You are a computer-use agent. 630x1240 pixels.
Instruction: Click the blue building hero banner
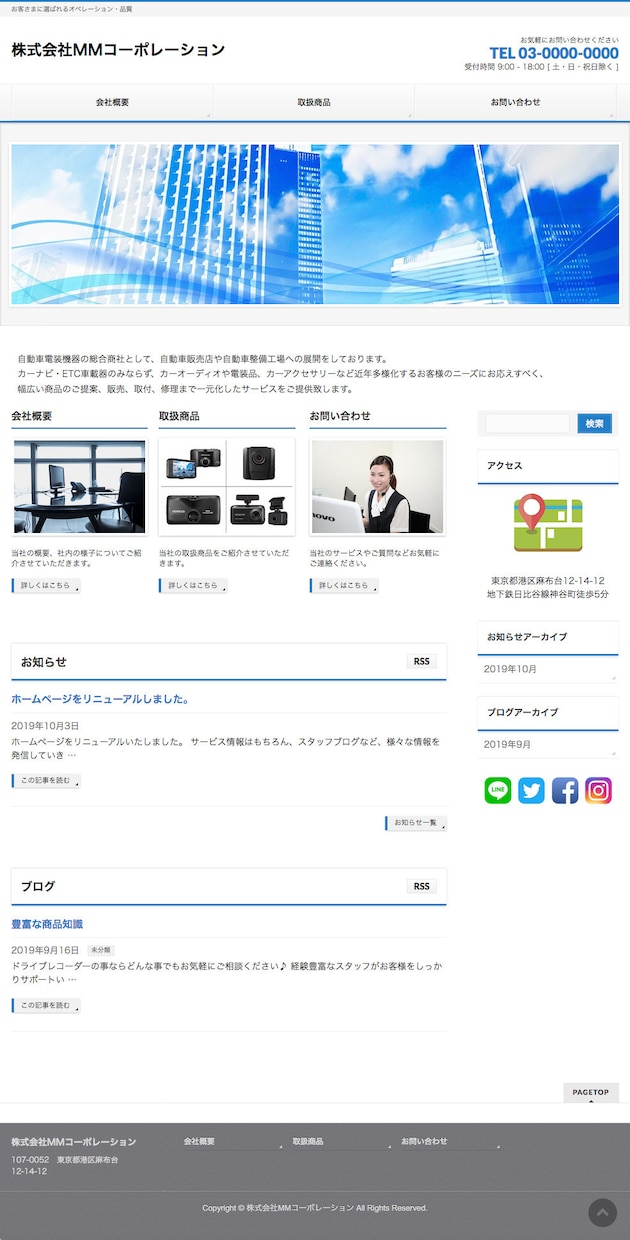[x=315, y=224]
